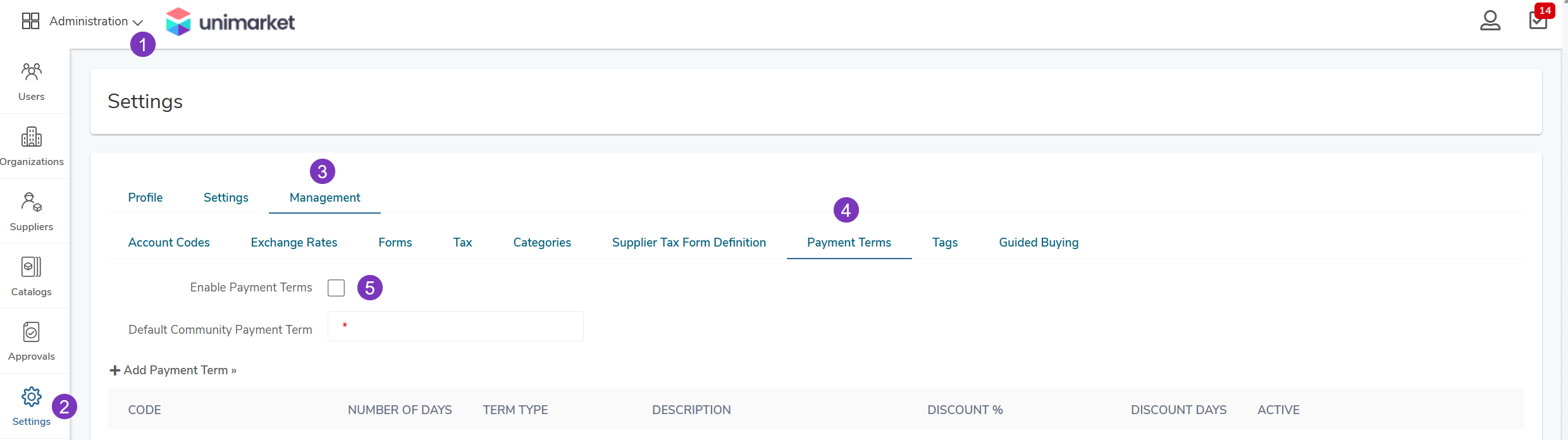Viewport: 1568px width, 440px height.
Task: Click the CODE column header
Action: coord(145,410)
